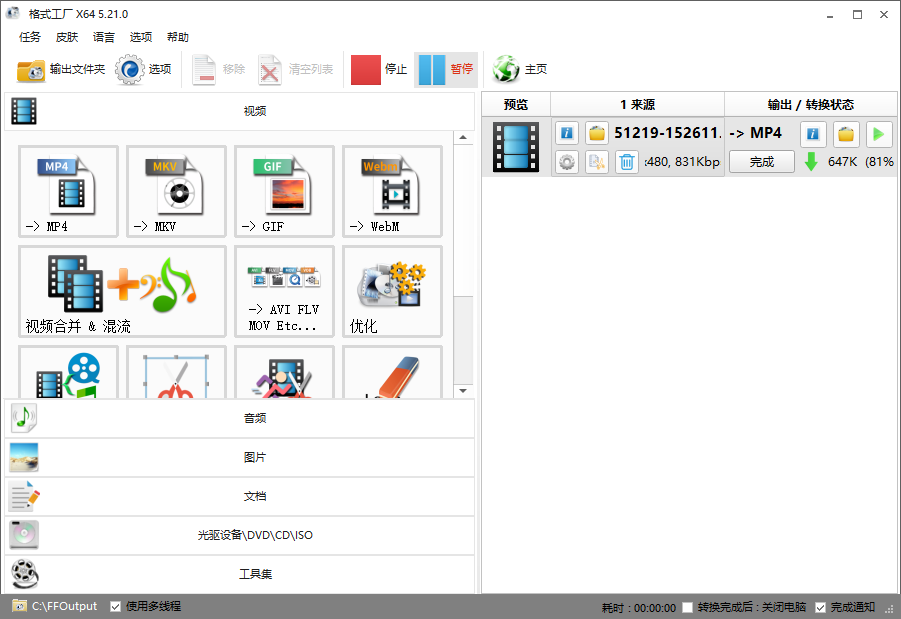Expand the 音频 audio section

click(x=240, y=418)
